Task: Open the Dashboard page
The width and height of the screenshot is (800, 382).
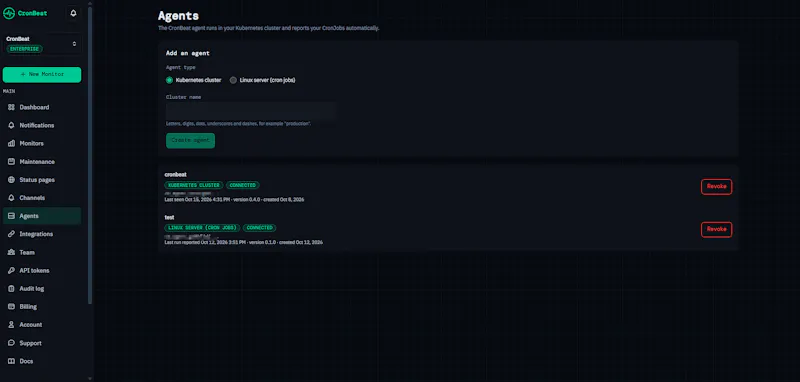Action: 42,107
